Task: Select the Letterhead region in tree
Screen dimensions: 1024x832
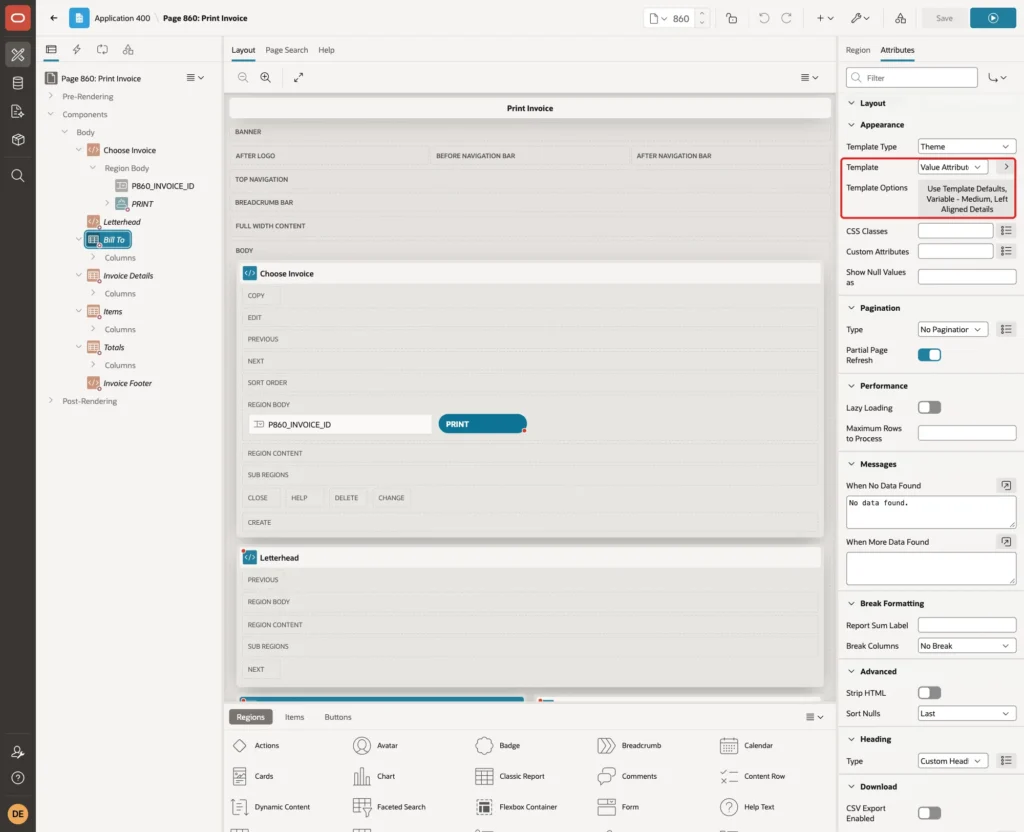Action: click(121, 221)
